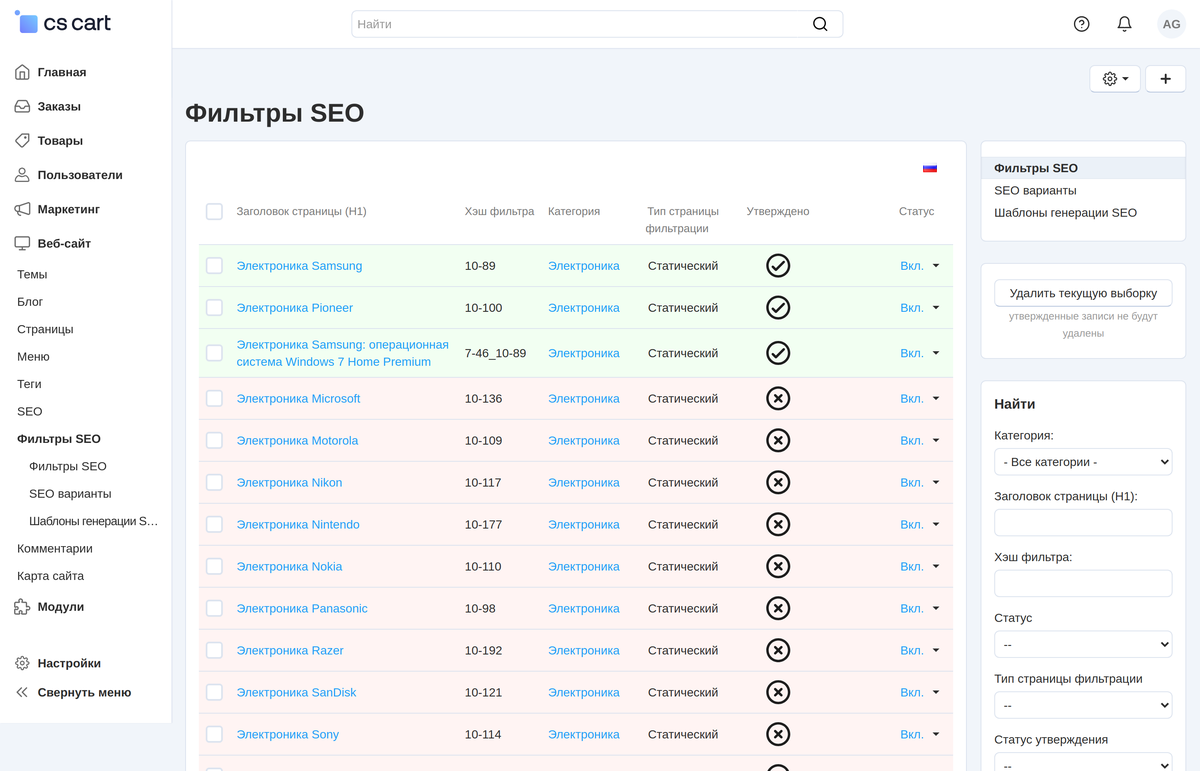The height and width of the screenshot is (771, 1200).
Task: Open the Статус filter dropdown
Action: click(1083, 645)
